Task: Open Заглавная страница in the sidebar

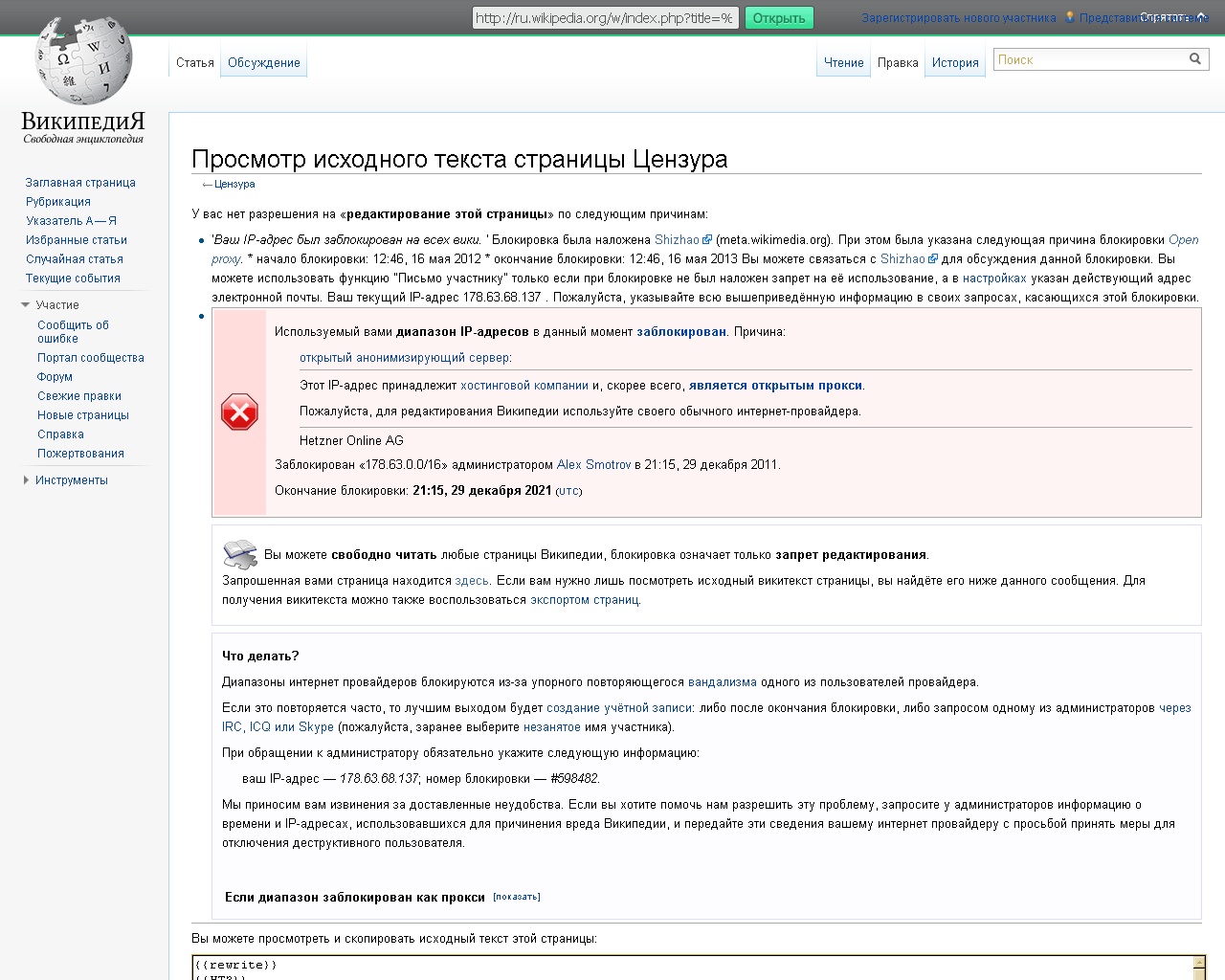Action: 80,183
